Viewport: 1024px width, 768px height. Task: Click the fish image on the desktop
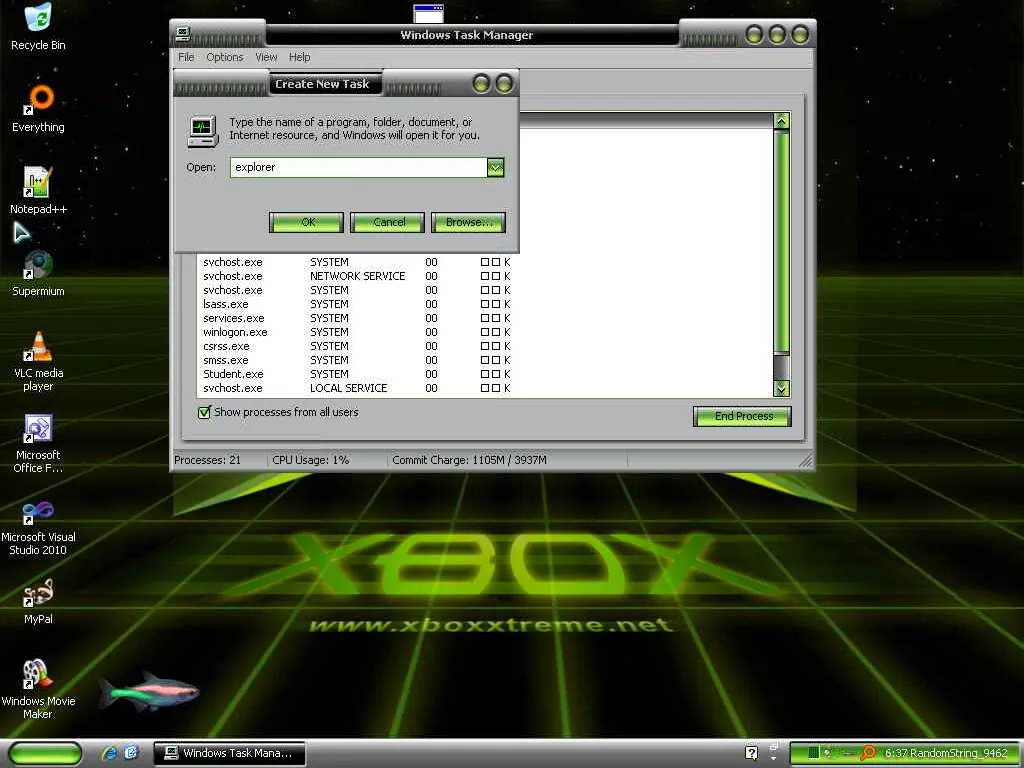150,692
